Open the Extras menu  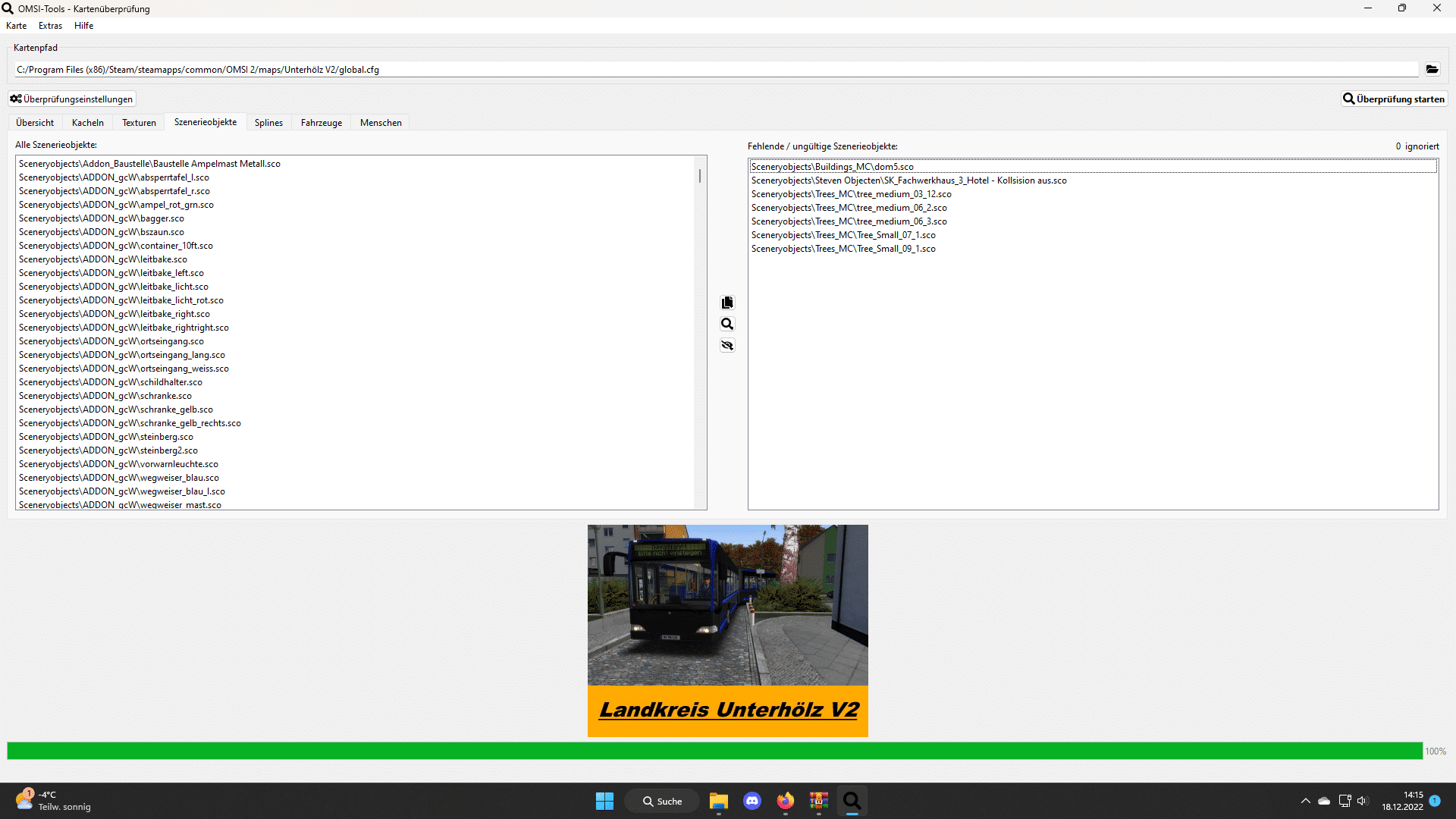click(x=50, y=25)
